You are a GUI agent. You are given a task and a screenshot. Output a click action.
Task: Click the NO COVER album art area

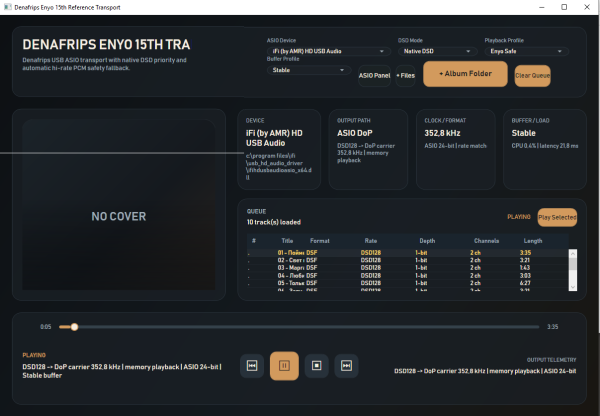[119, 205]
